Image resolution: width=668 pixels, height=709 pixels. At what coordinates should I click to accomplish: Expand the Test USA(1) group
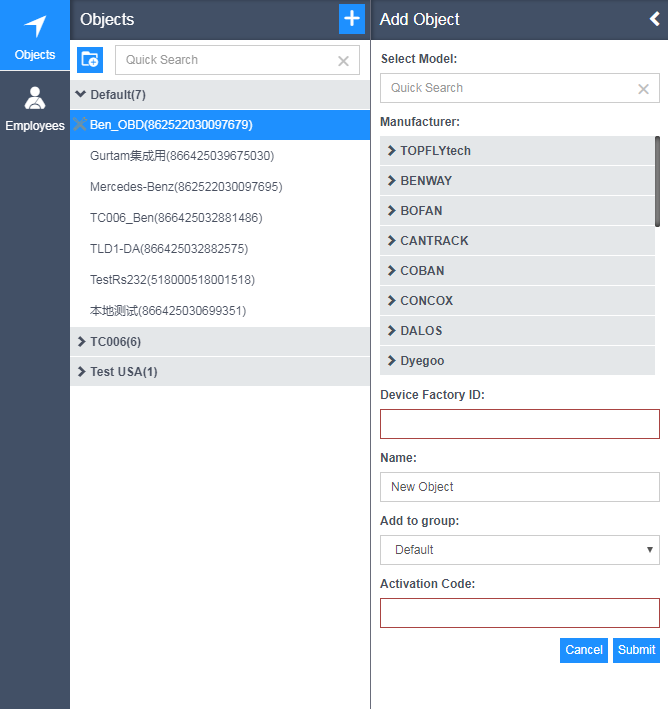tap(220, 372)
